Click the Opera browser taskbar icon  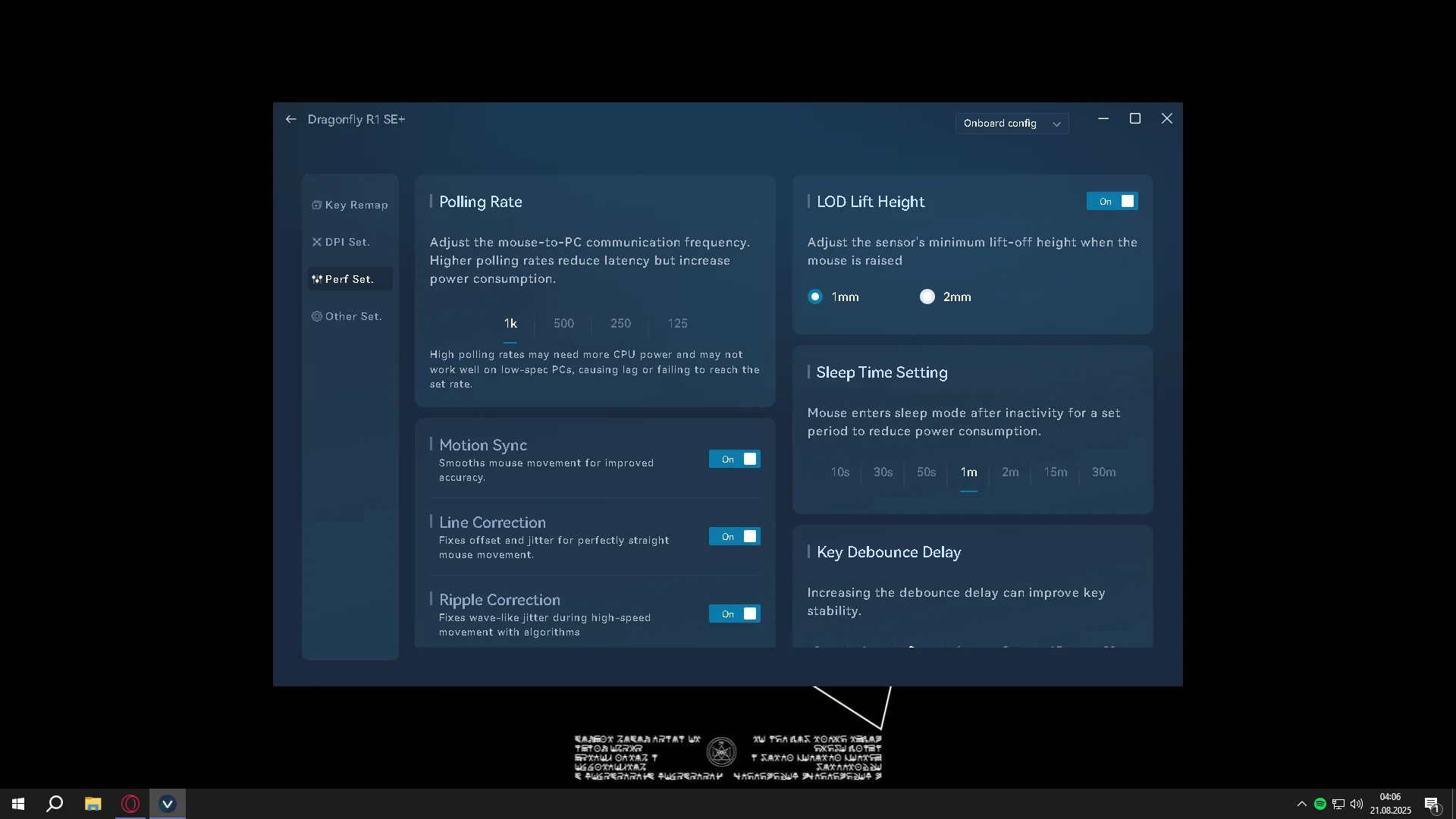coord(130,804)
